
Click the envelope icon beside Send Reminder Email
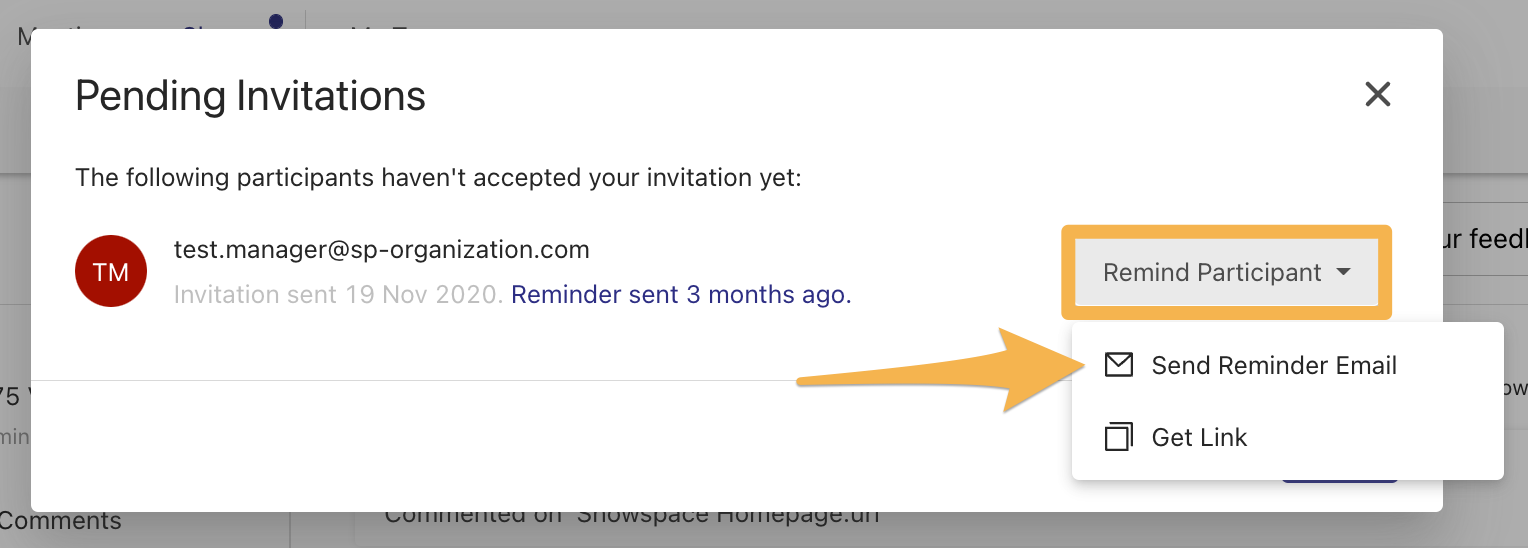tap(1118, 365)
